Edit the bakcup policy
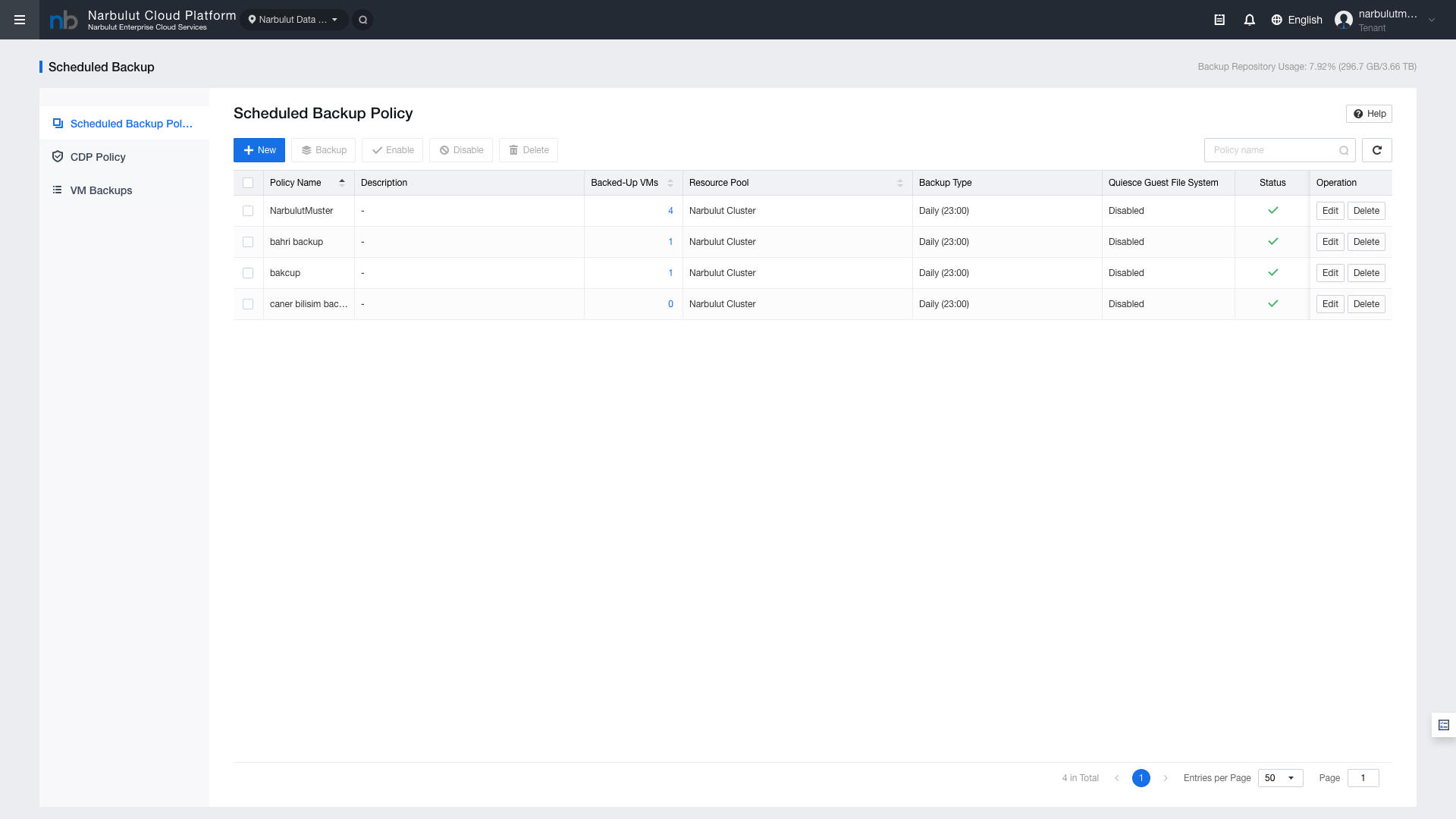The width and height of the screenshot is (1456, 819). [1330, 273]
